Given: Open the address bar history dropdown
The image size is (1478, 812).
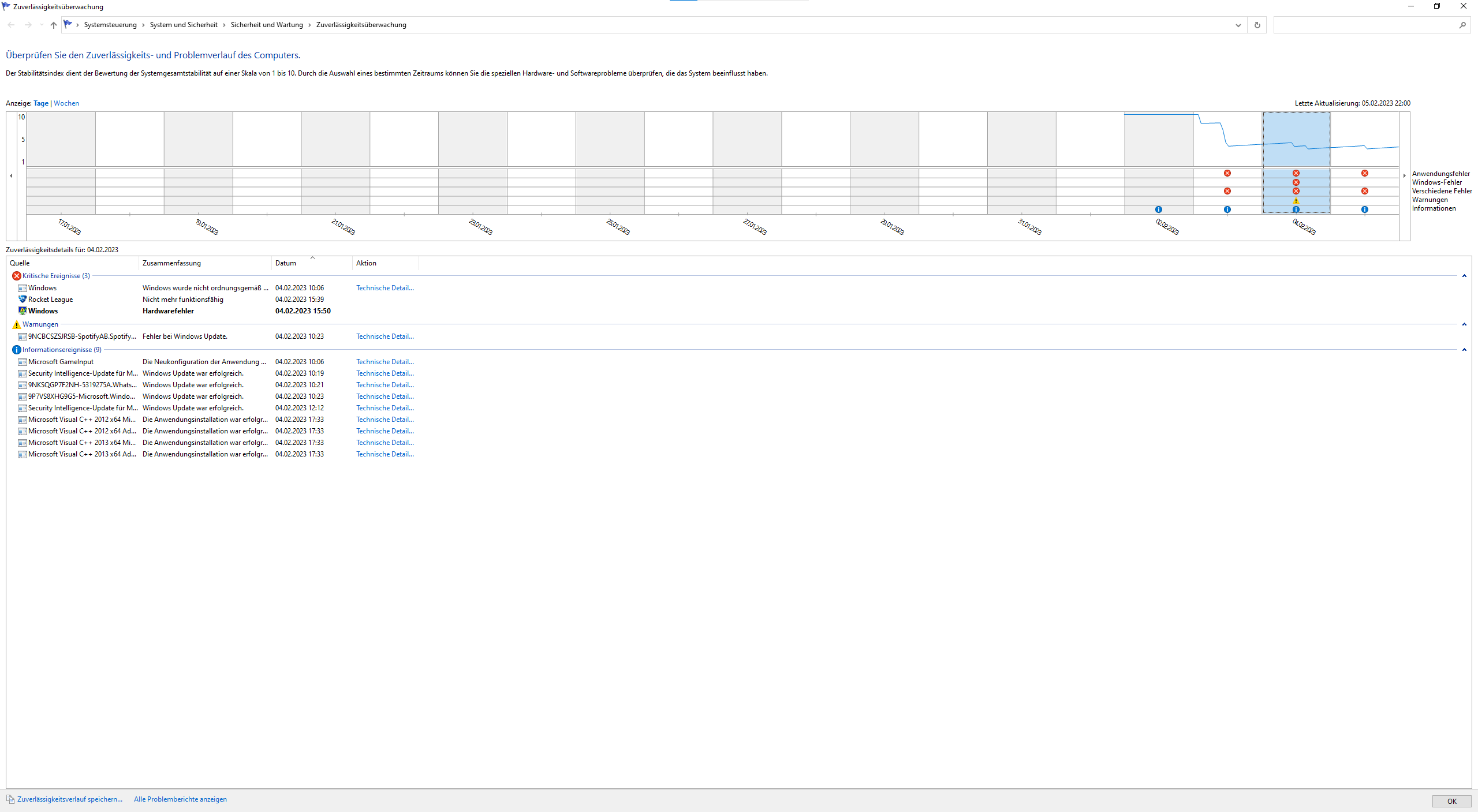Looking at the screenshot, I should 1238,25.
